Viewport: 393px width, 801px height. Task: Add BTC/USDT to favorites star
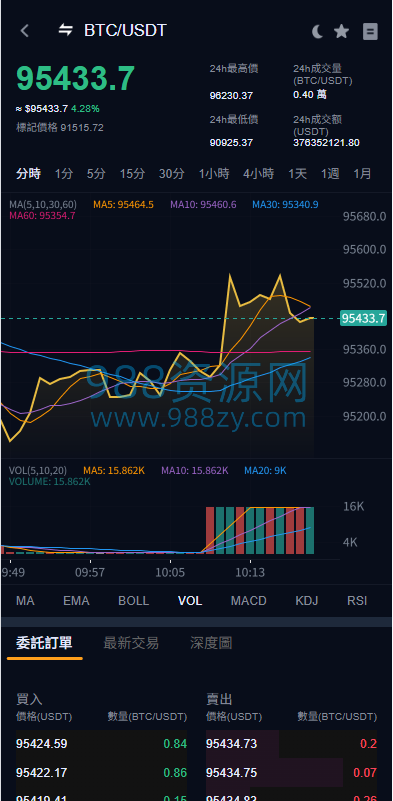coord(341,32)
